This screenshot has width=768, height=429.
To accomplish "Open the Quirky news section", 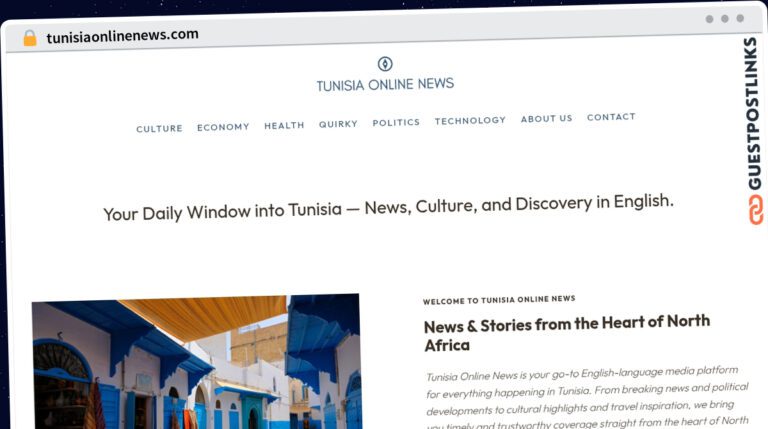I will (x=338, y=124).
